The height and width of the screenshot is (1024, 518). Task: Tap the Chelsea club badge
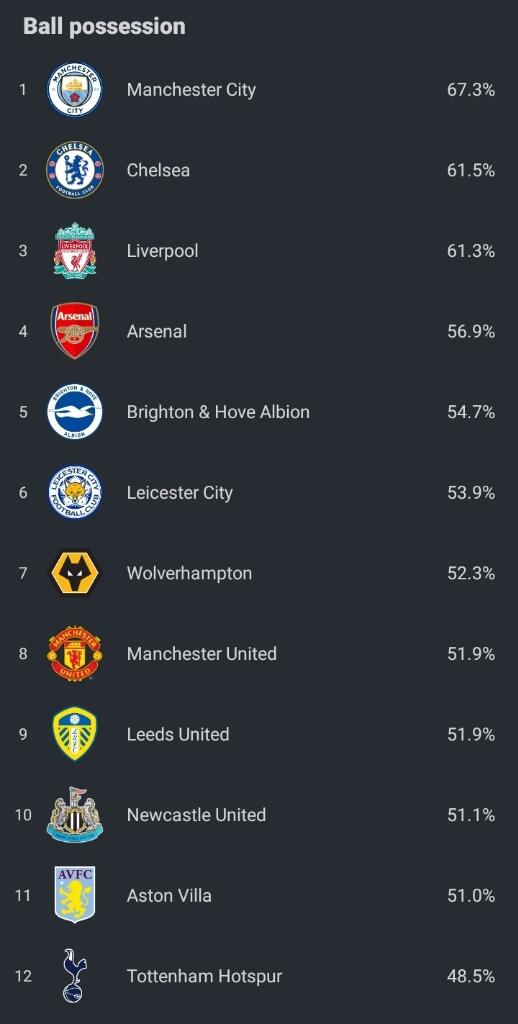[x=74, y=170]
